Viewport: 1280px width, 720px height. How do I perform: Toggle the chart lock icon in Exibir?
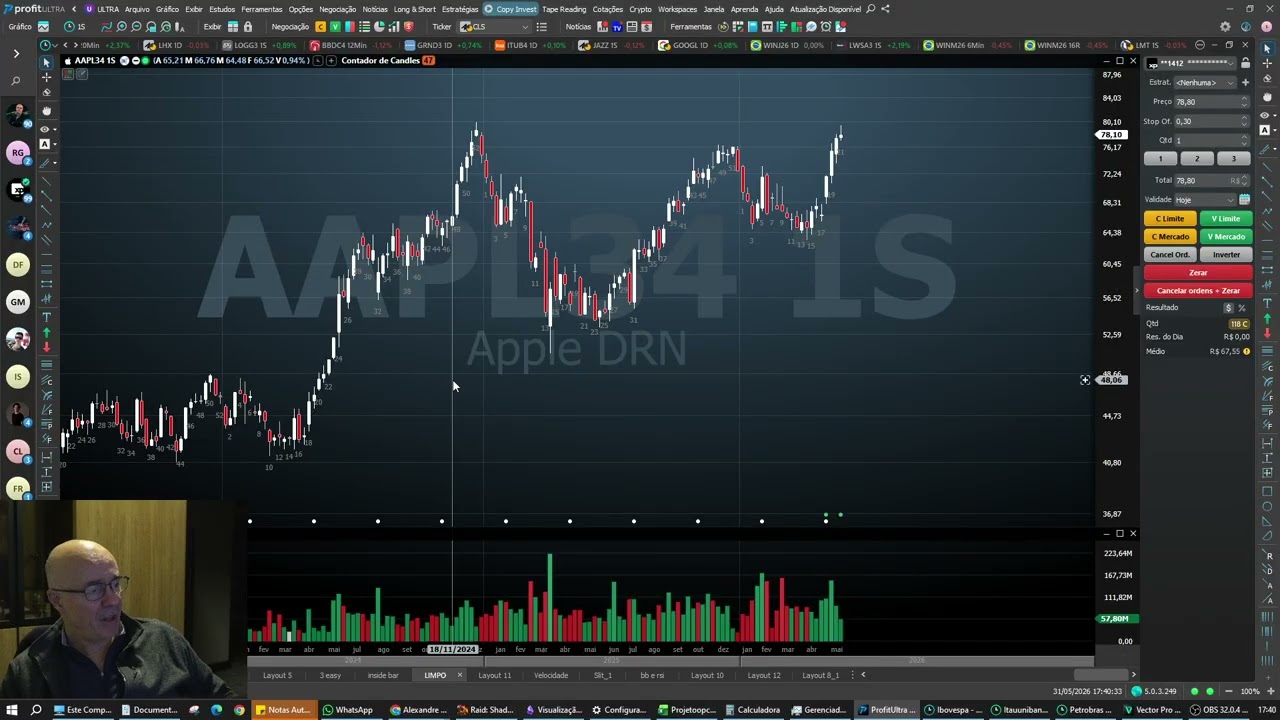point(248,27)
